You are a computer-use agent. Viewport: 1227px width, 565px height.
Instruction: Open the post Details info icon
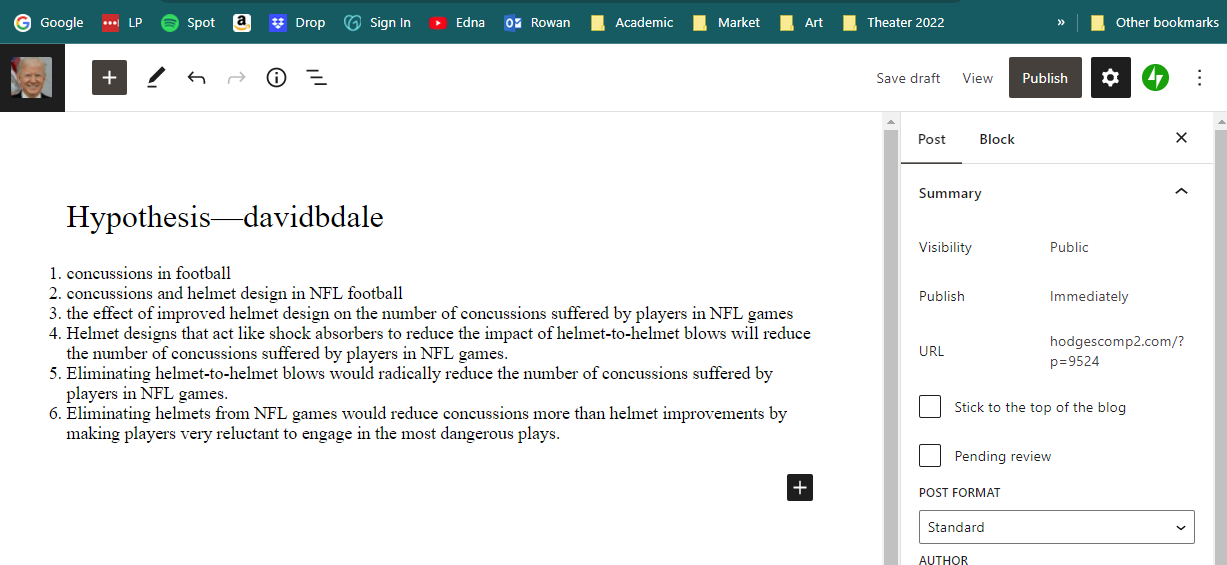point(276,78)
